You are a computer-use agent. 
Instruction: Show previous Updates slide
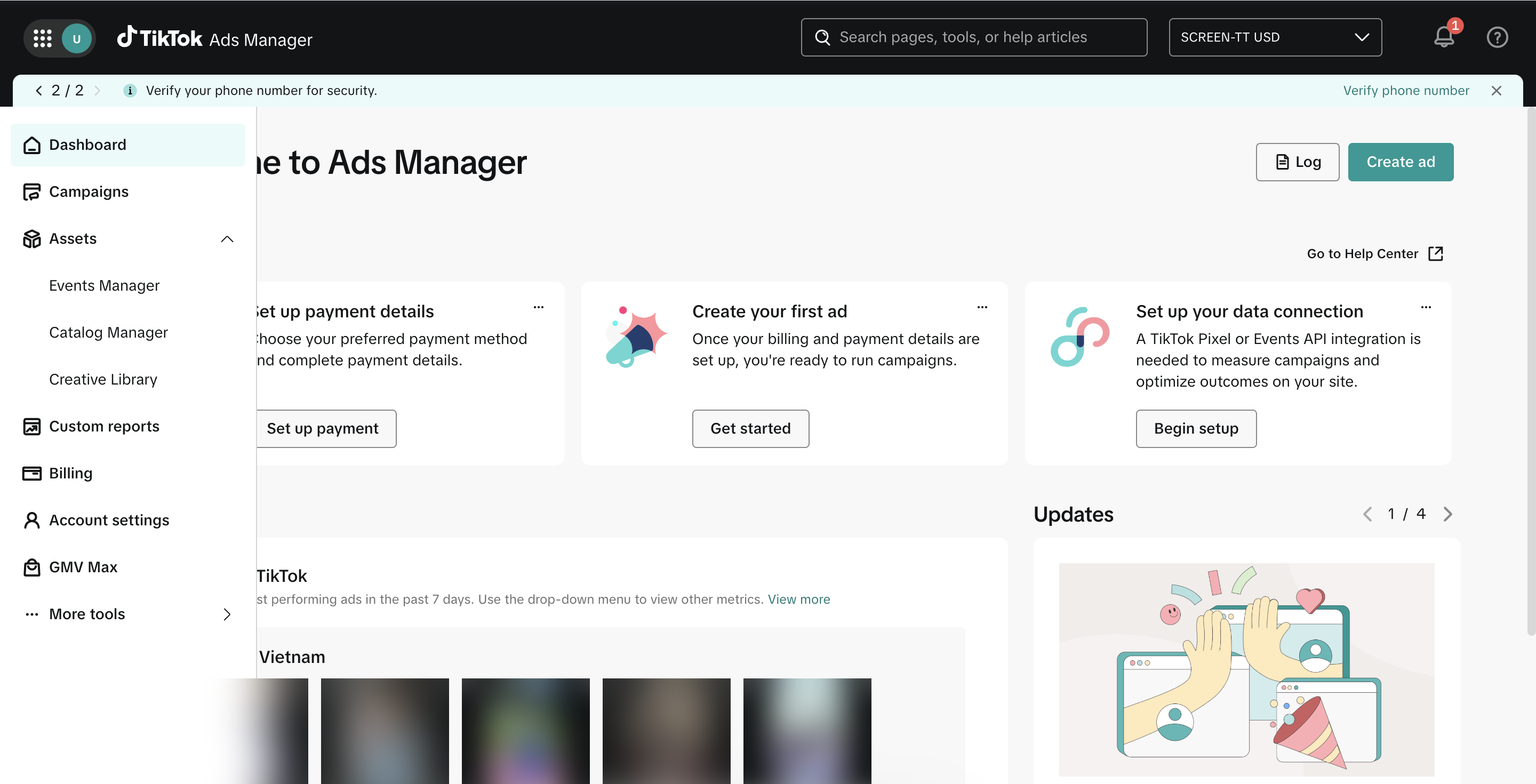[1368, 514]
